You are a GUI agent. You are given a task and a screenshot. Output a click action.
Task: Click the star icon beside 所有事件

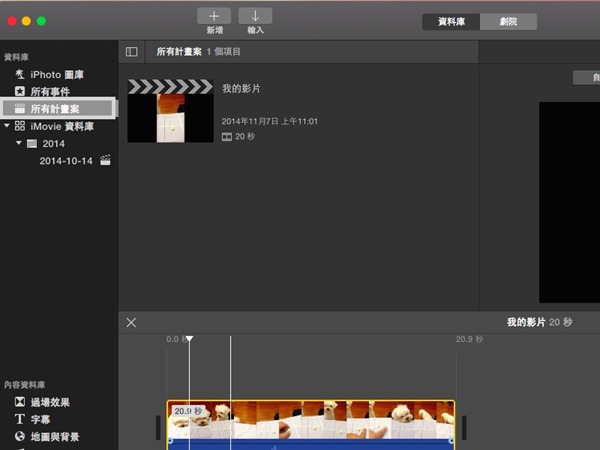(20, 91)
